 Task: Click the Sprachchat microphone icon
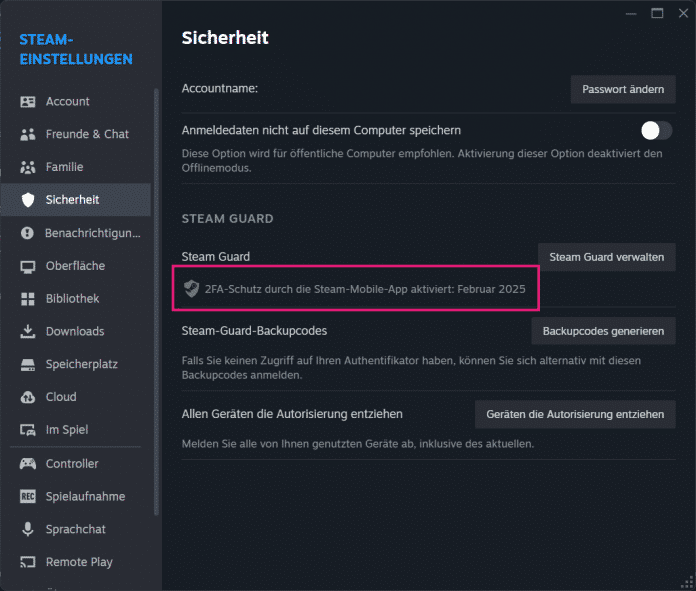coord(28,529)
